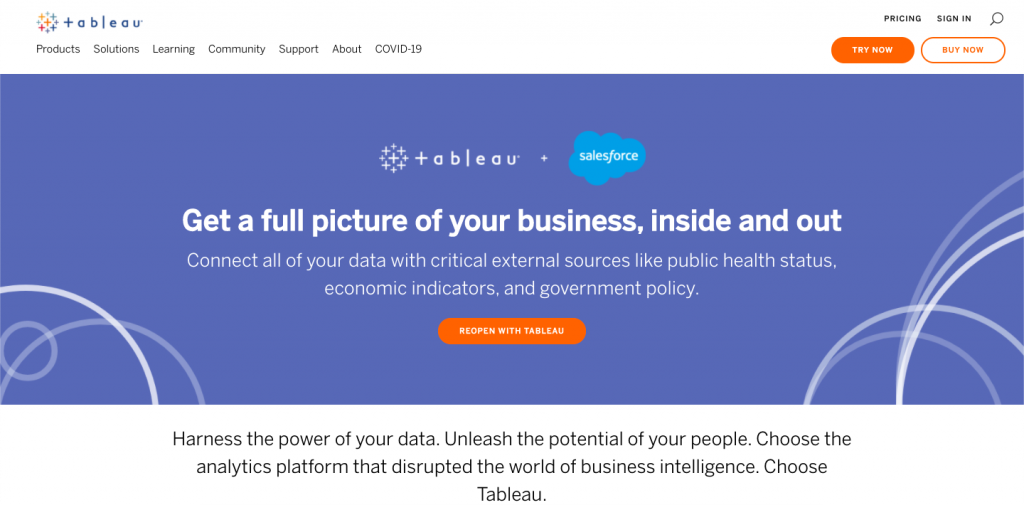
Task: Open the Learning menu
Action: (x=174, y=49)
